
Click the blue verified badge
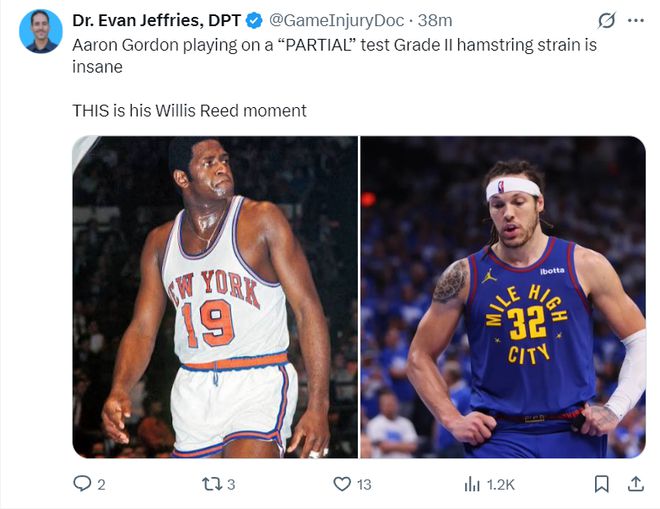255,20
